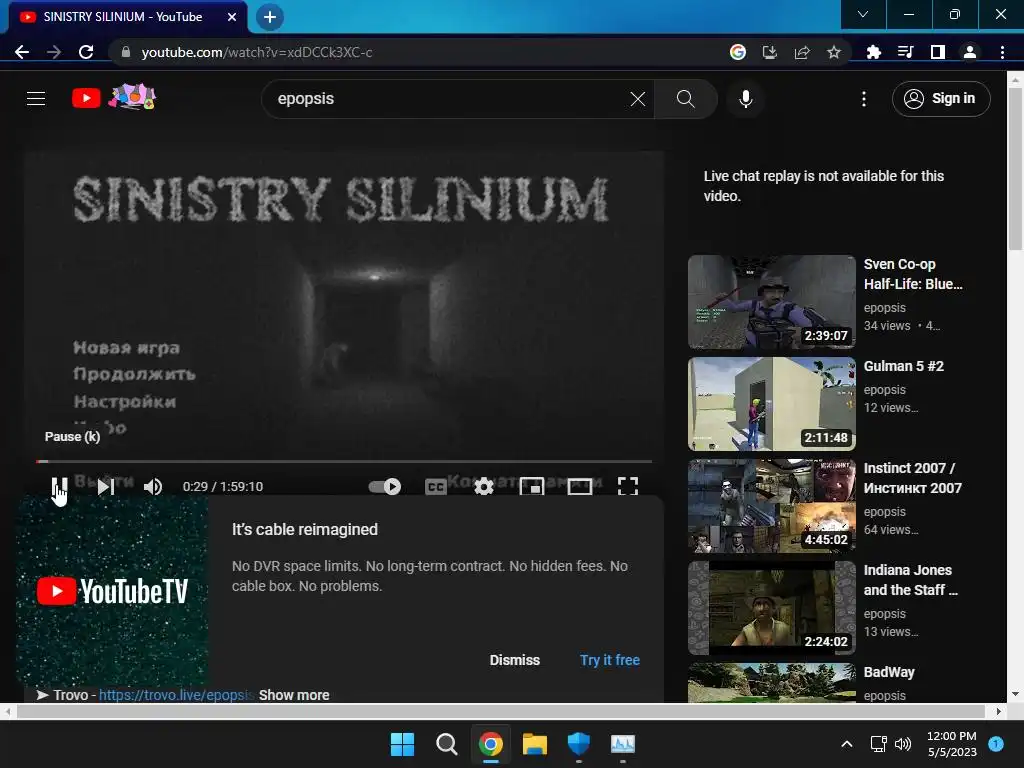Open the tab search dropdown chevron
Viewport: 1024px width, 768px height.
click(x=863, y=14)
